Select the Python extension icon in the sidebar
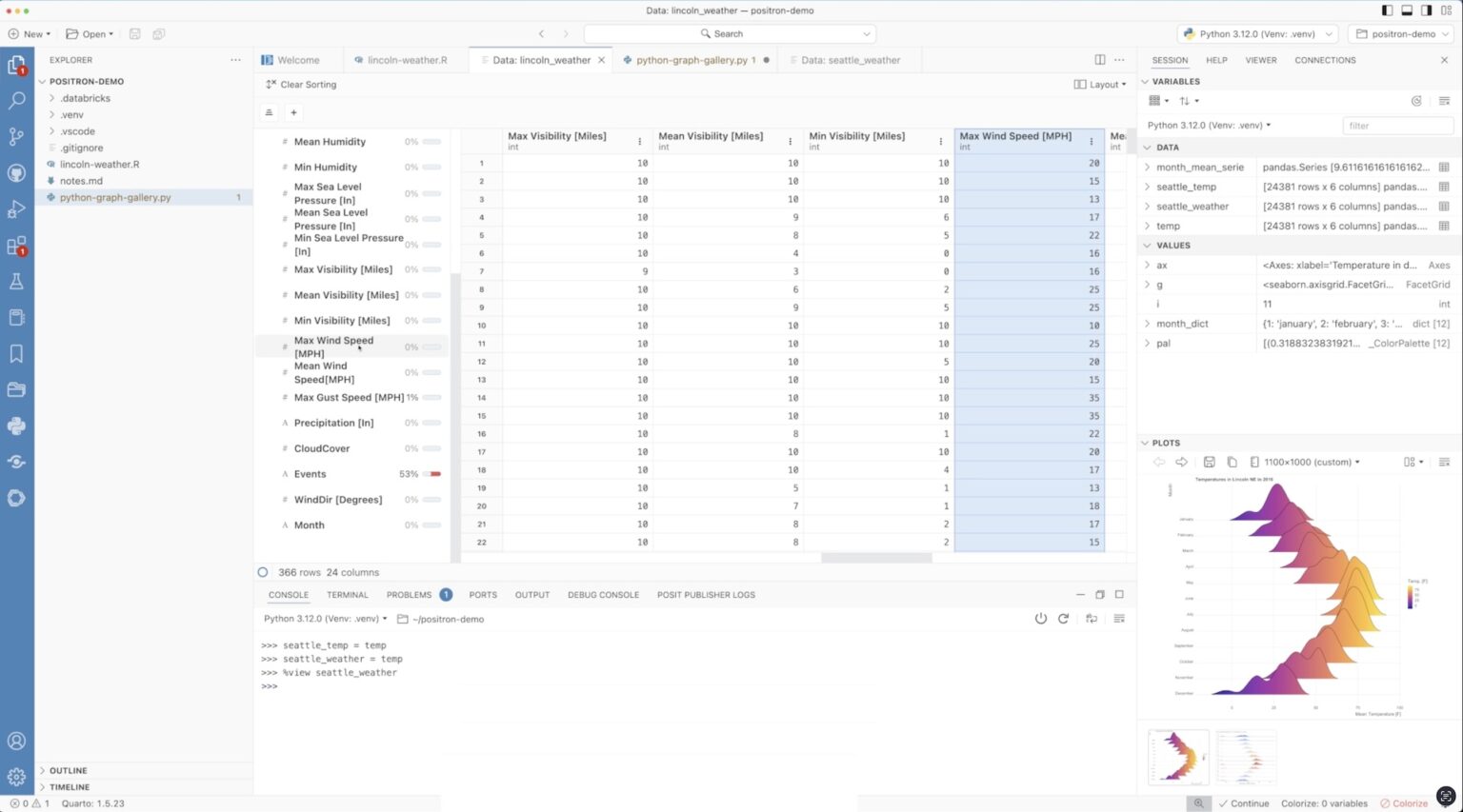The height and width of the screenshot is (812, 1463). (x=16, y=426)
